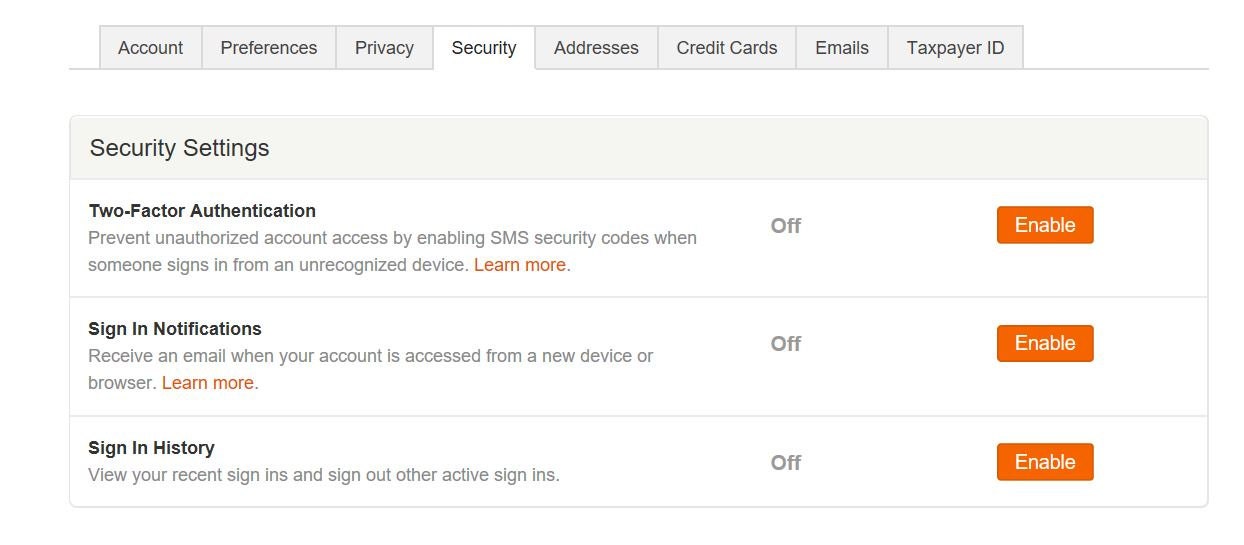View the Emails tab
The height and width of the screenshot is (545, 1244).
tap(842, 48)
